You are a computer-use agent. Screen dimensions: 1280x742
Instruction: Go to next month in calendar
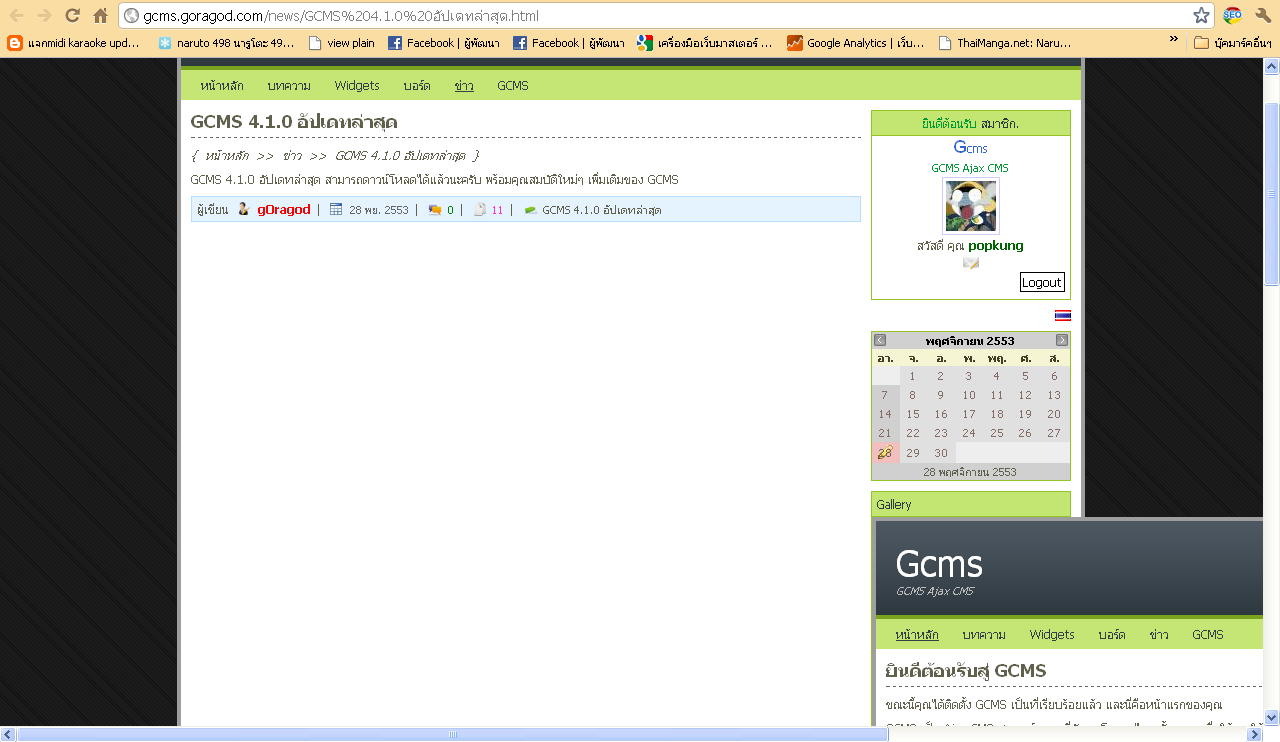[1062, 341]
